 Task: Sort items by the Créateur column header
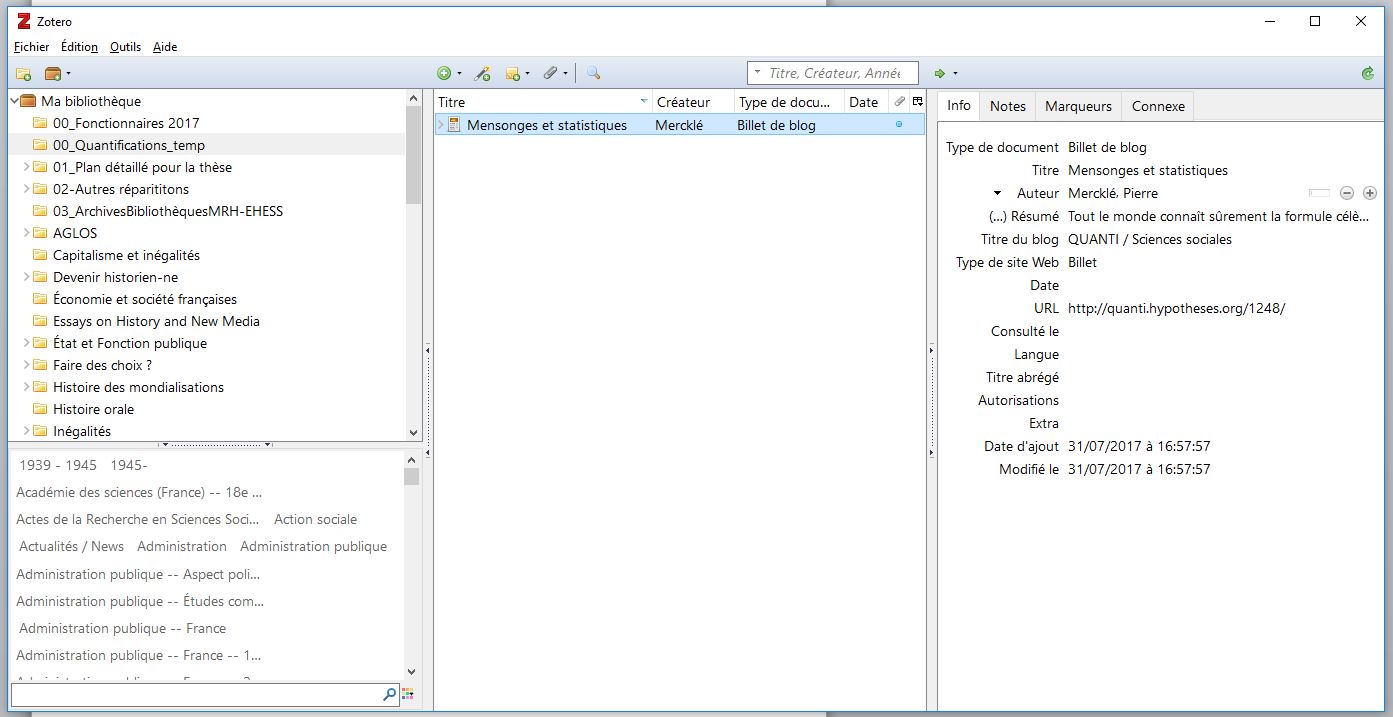693,102
